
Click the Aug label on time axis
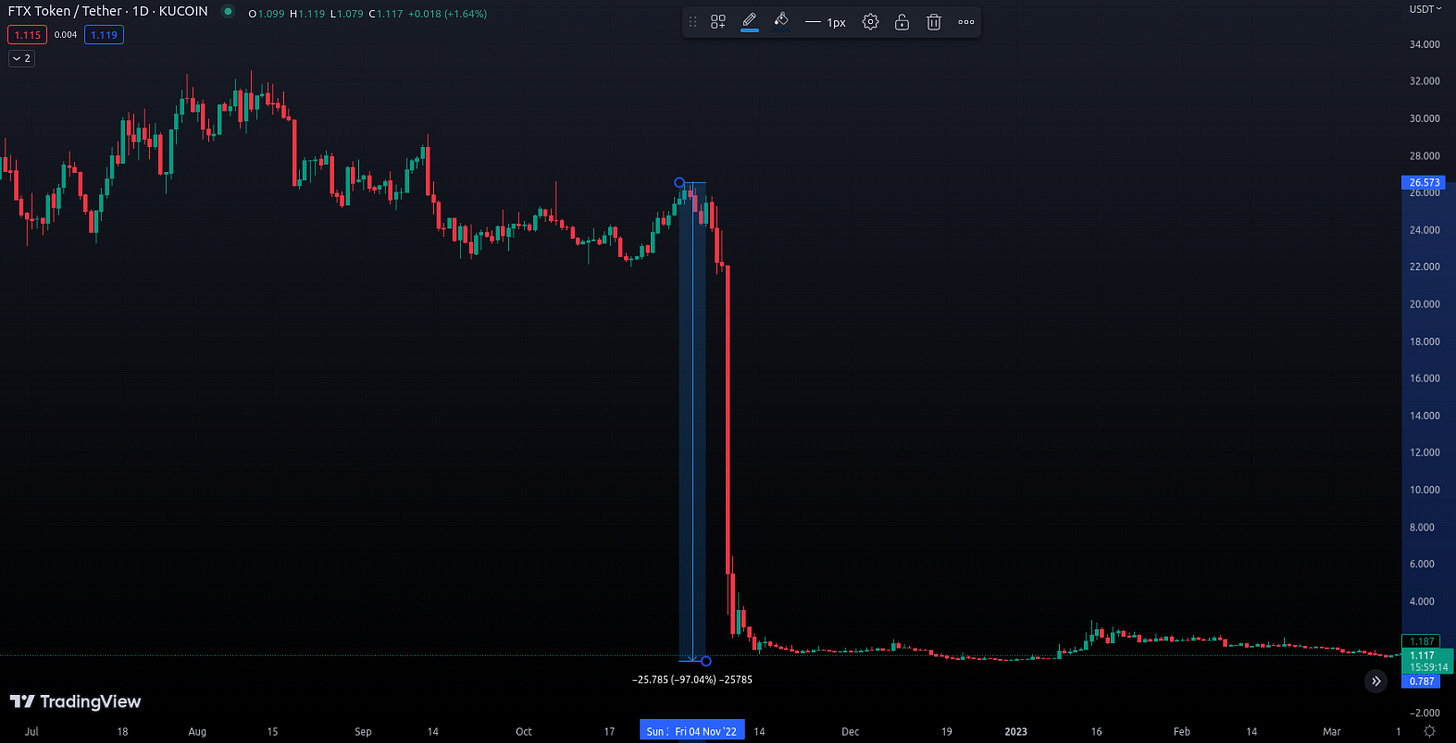tap(197, 732)
